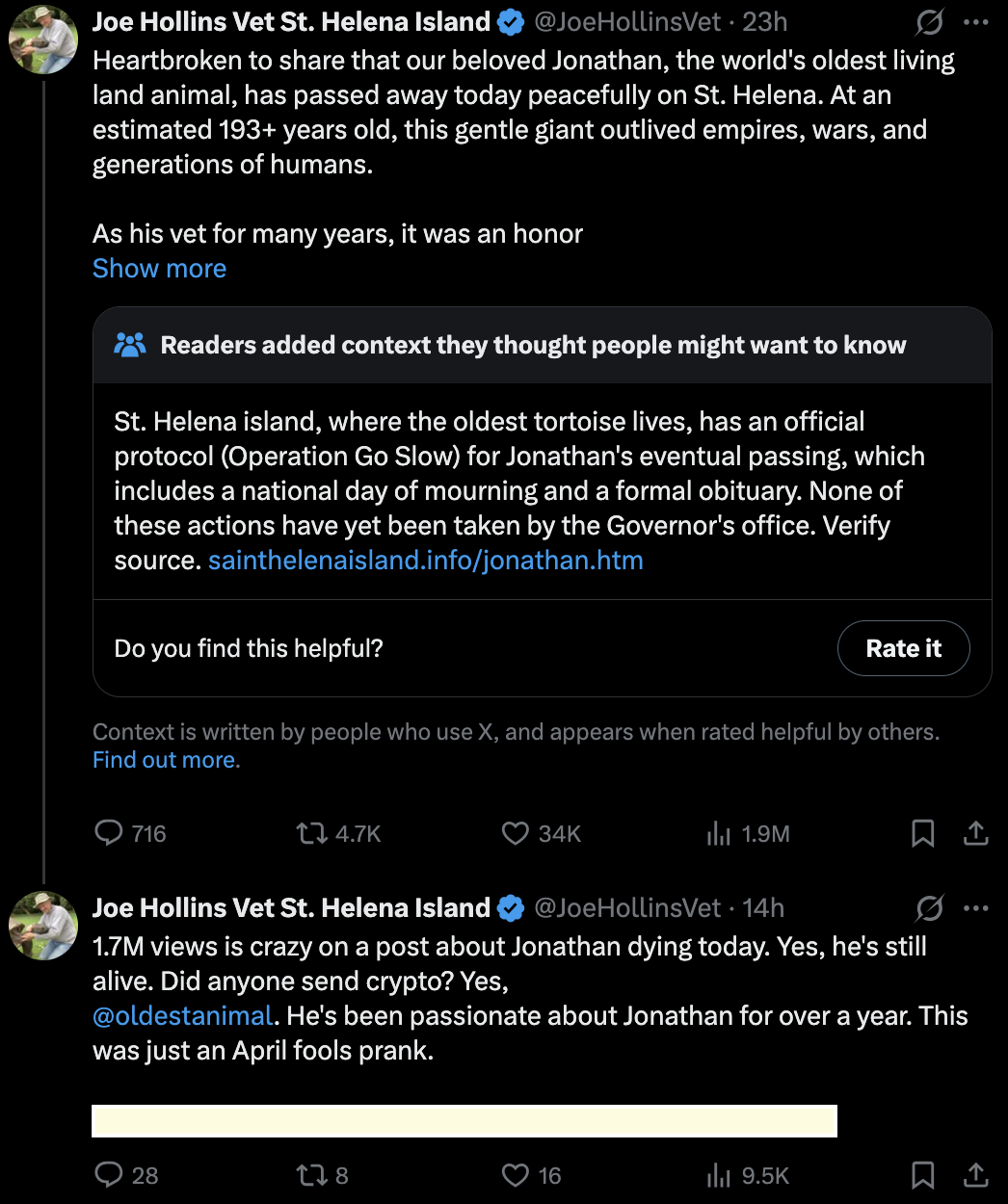Open the sainthelenaisland.info link
The height and width of the screenshot is (1204, 1008).
pyautogui.click(x=425, y=561)
